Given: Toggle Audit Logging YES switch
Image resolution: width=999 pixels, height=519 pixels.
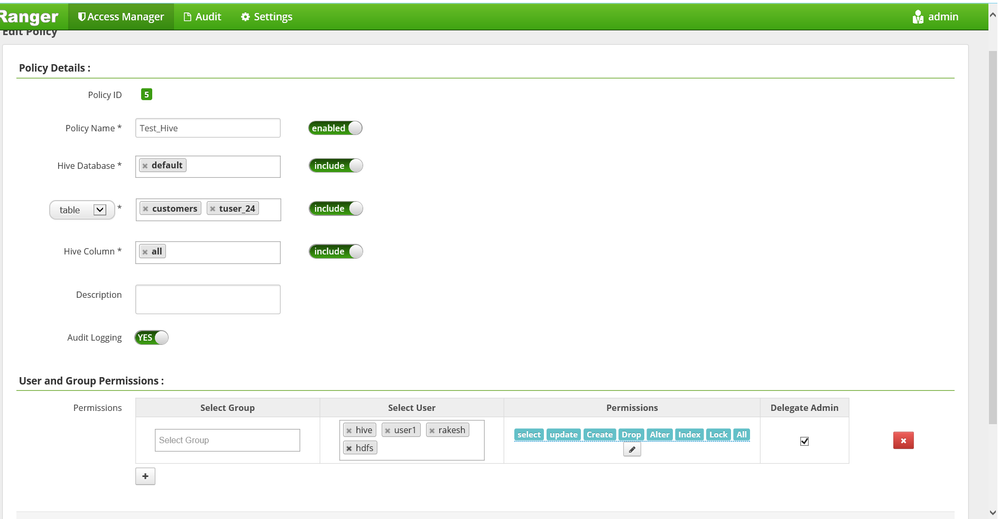Looking at the screenshot, I should [152, 338].
